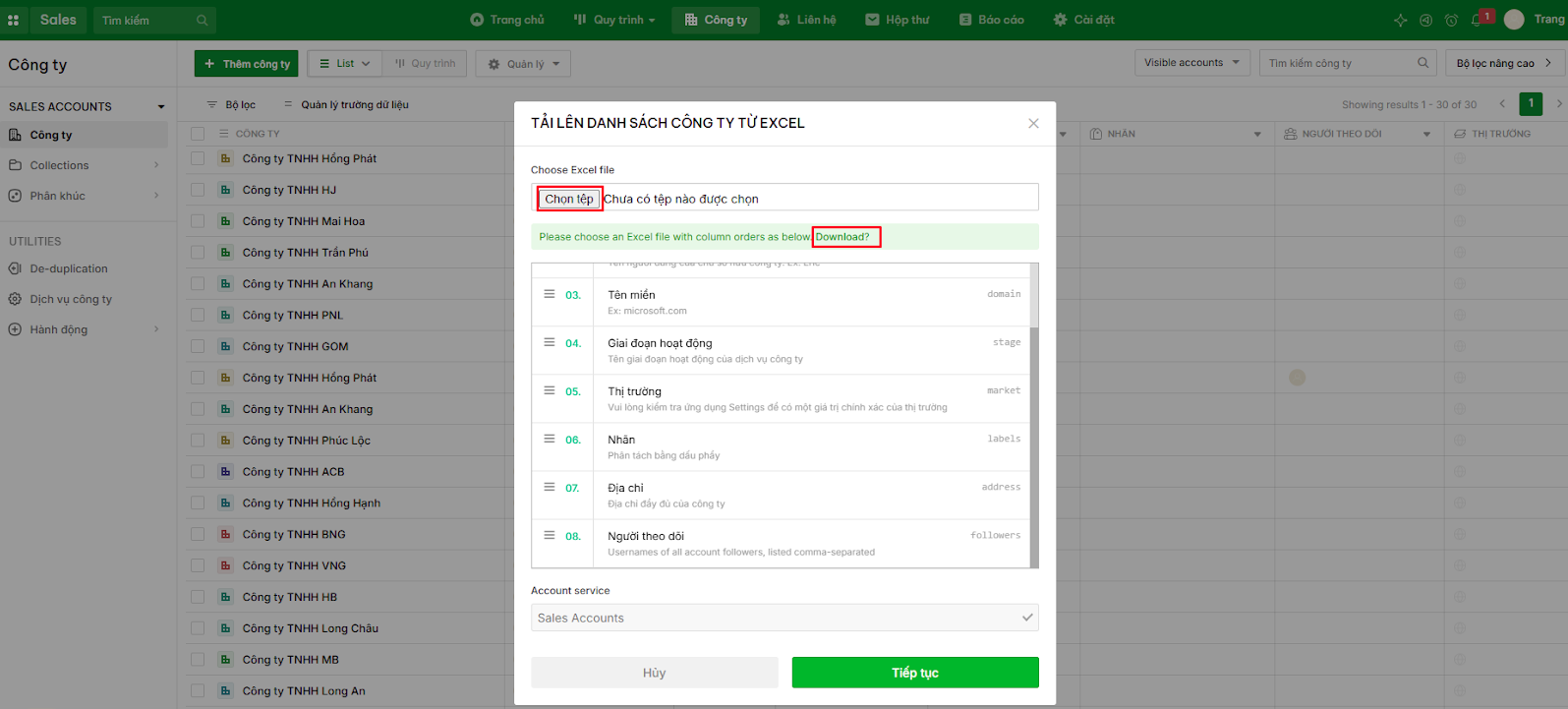The image size is (1568, 709).
Task: Open the List view dropdown
Action: click(345, 64)
